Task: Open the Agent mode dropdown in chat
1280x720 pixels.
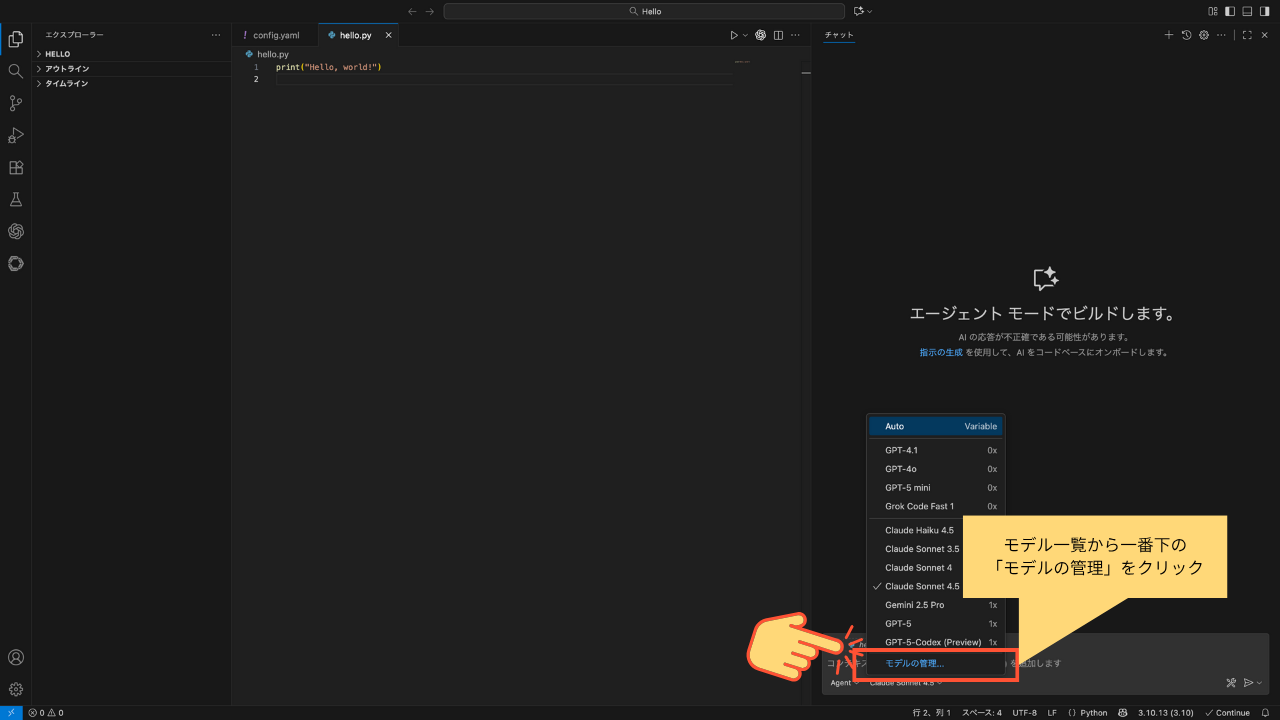Action: pos(842,682)
